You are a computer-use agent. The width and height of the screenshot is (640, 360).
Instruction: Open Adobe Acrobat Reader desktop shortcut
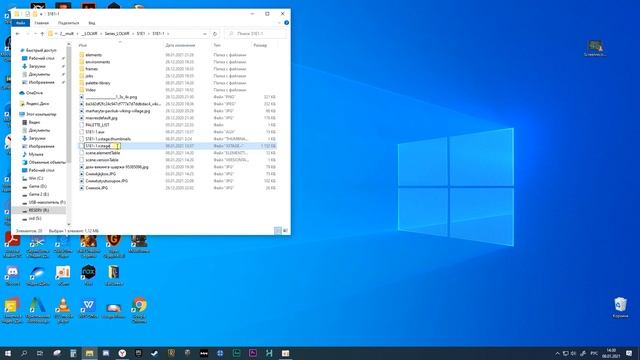pyautogui.click(x=12, y=244)
